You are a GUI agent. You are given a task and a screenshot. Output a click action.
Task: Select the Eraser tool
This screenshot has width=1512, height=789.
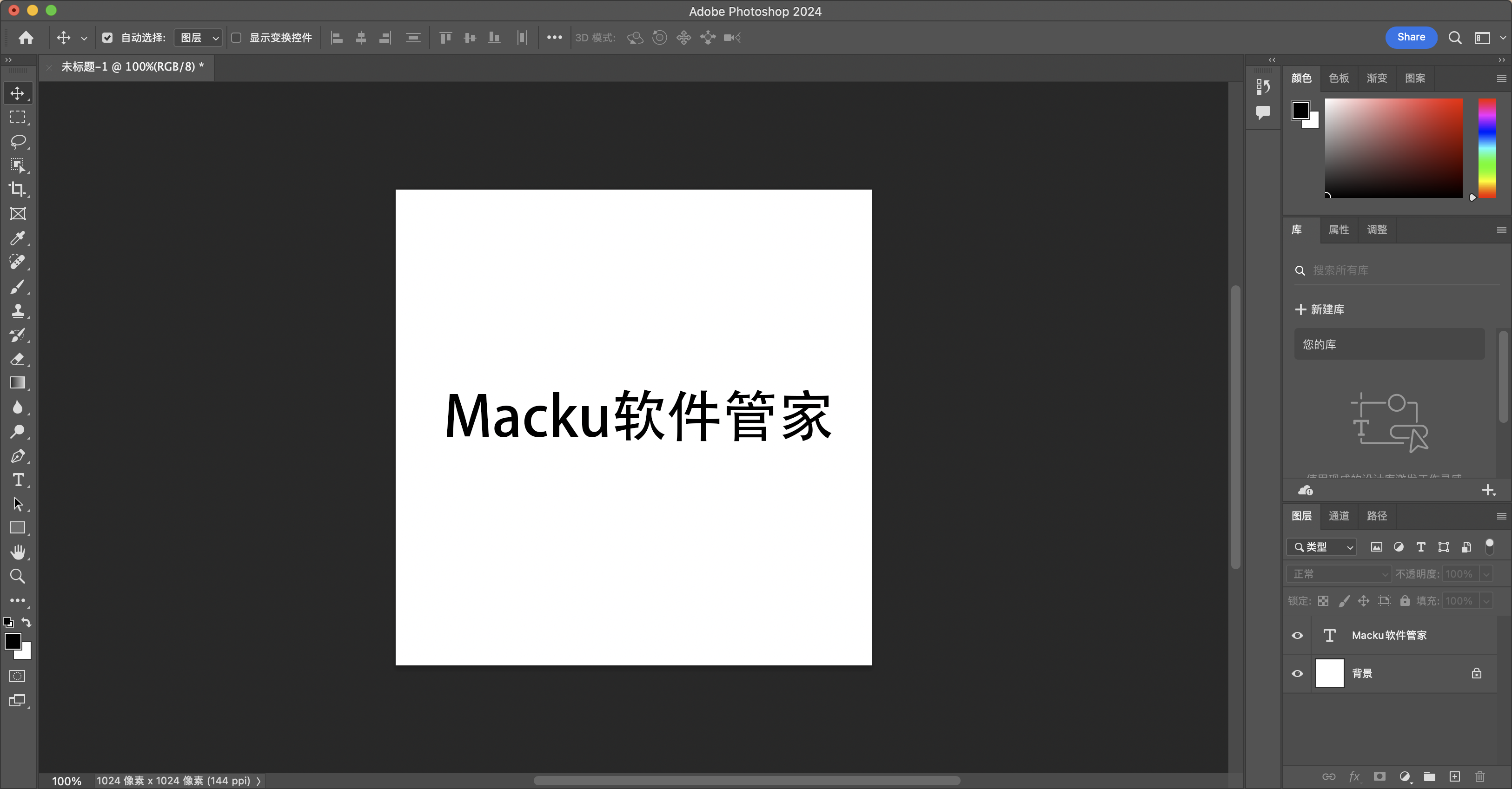click(x=18, y=359)
